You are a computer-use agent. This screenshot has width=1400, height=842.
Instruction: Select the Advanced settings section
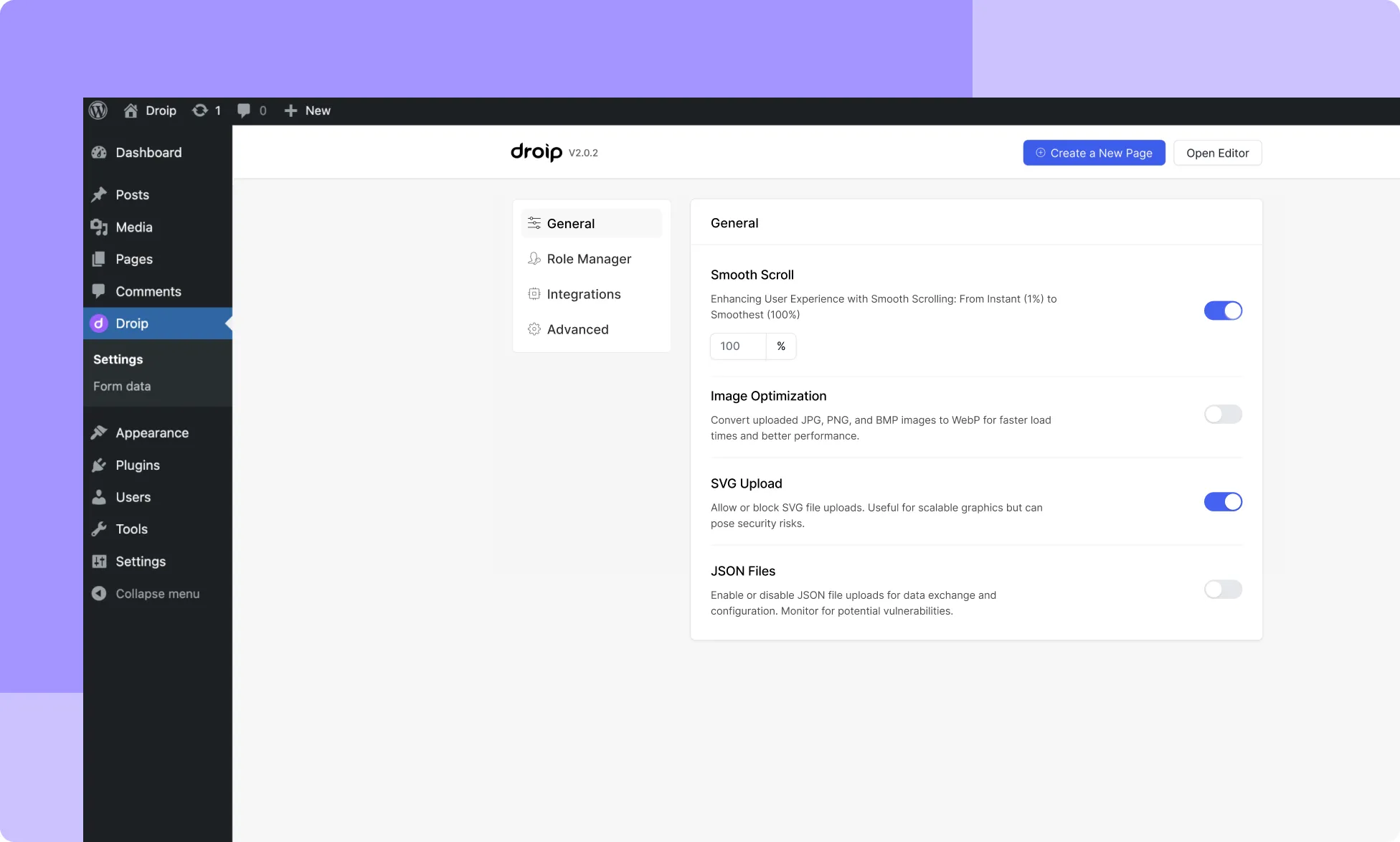click(x=577, y=329)
